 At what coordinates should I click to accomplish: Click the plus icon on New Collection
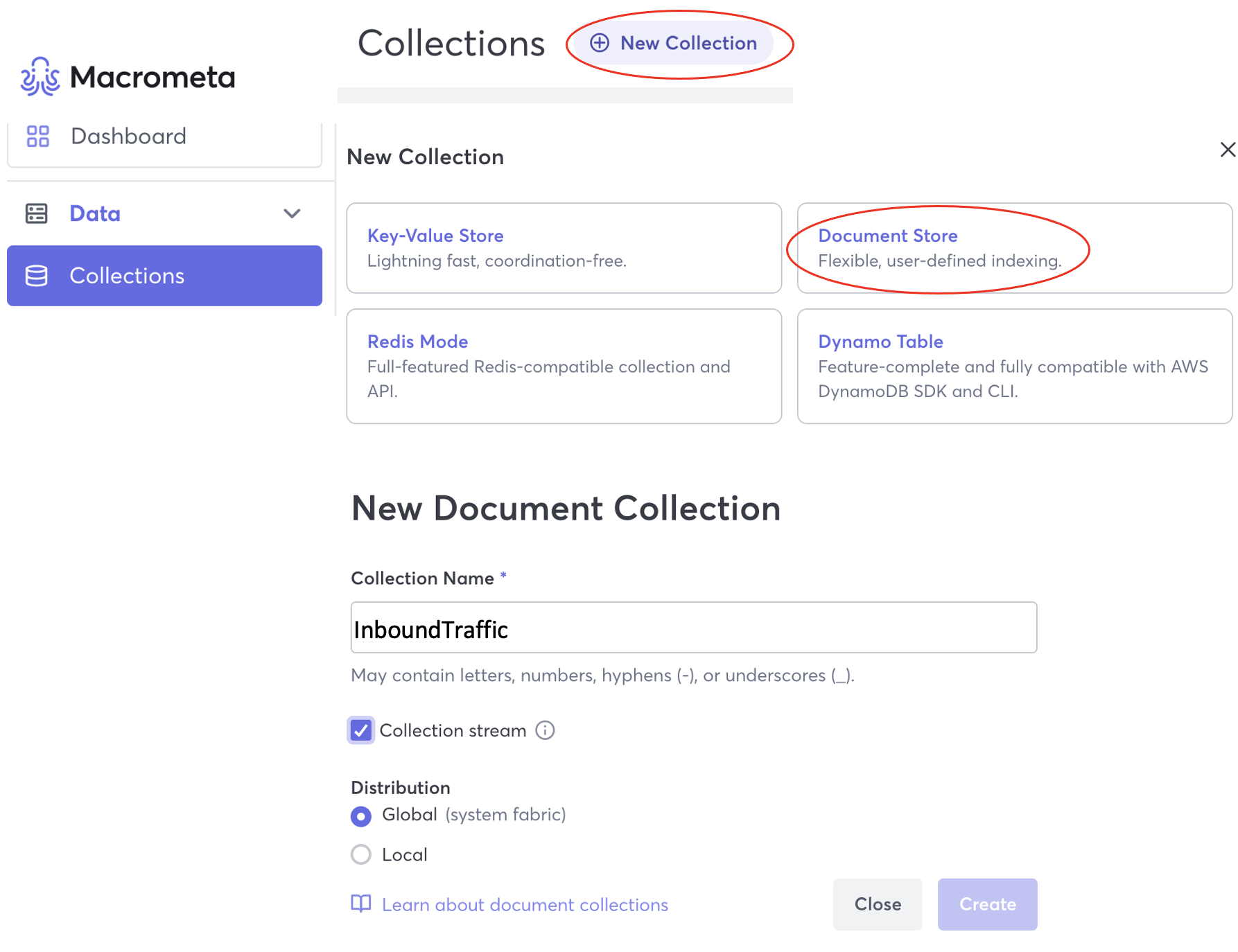(600, 43)
